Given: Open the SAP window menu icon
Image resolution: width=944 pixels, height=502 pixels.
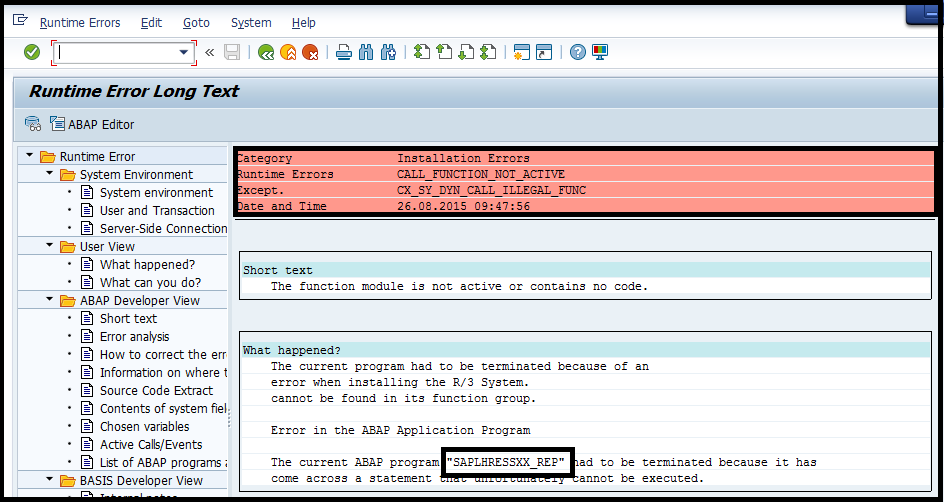Looking at the screenshot, I should (20, 20).
